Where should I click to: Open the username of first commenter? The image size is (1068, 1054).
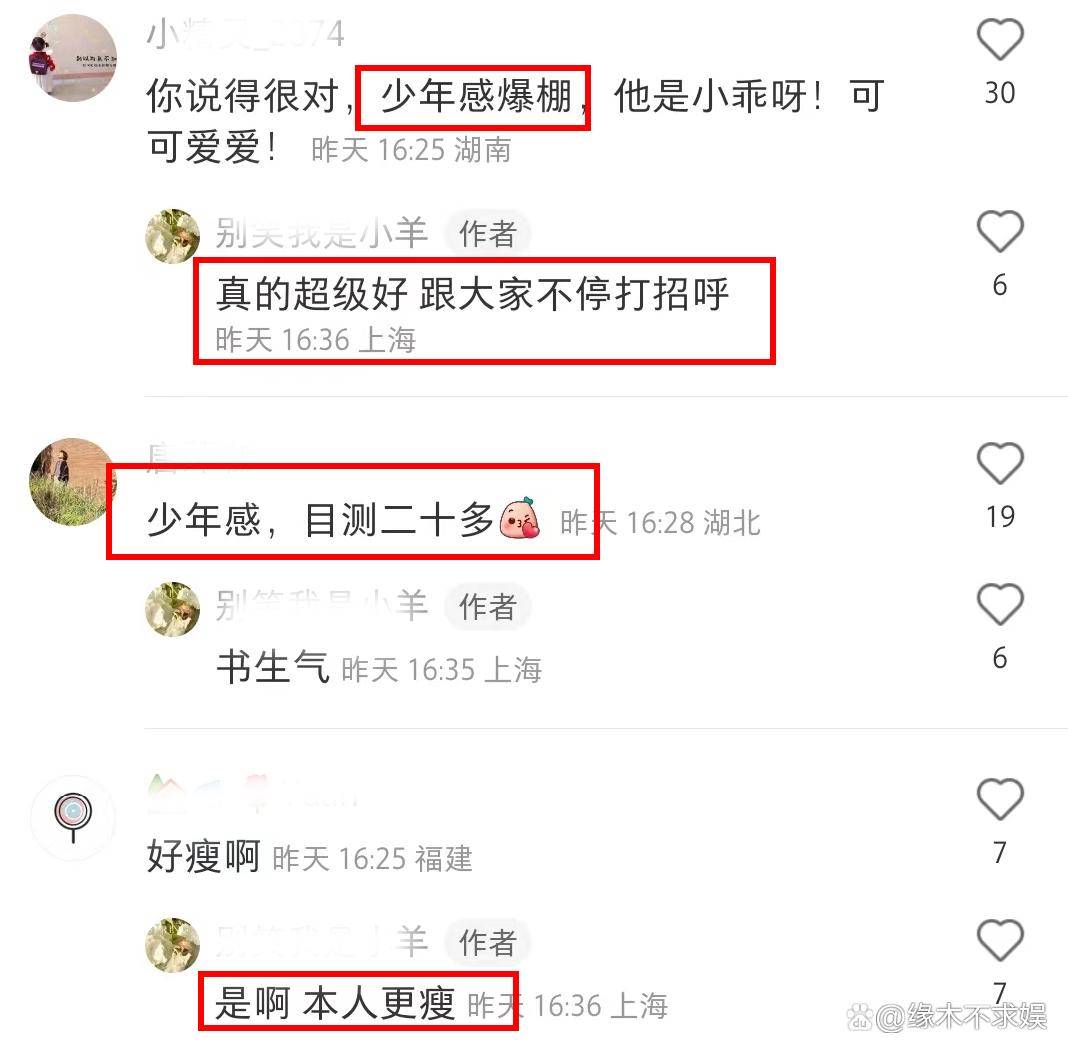coord(246,33)
